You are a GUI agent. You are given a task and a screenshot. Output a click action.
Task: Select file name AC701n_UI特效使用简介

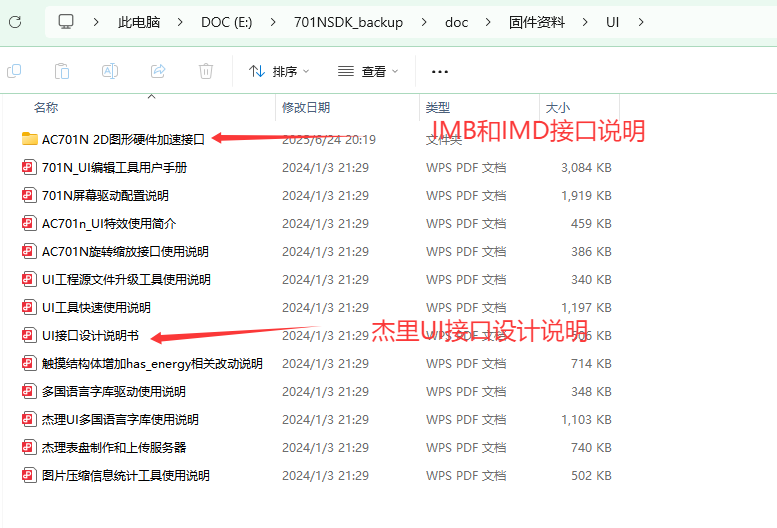[109, 223]
